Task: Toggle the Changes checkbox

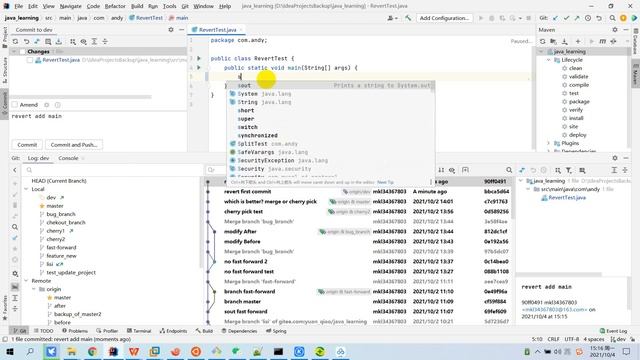Action: (22, 51)
